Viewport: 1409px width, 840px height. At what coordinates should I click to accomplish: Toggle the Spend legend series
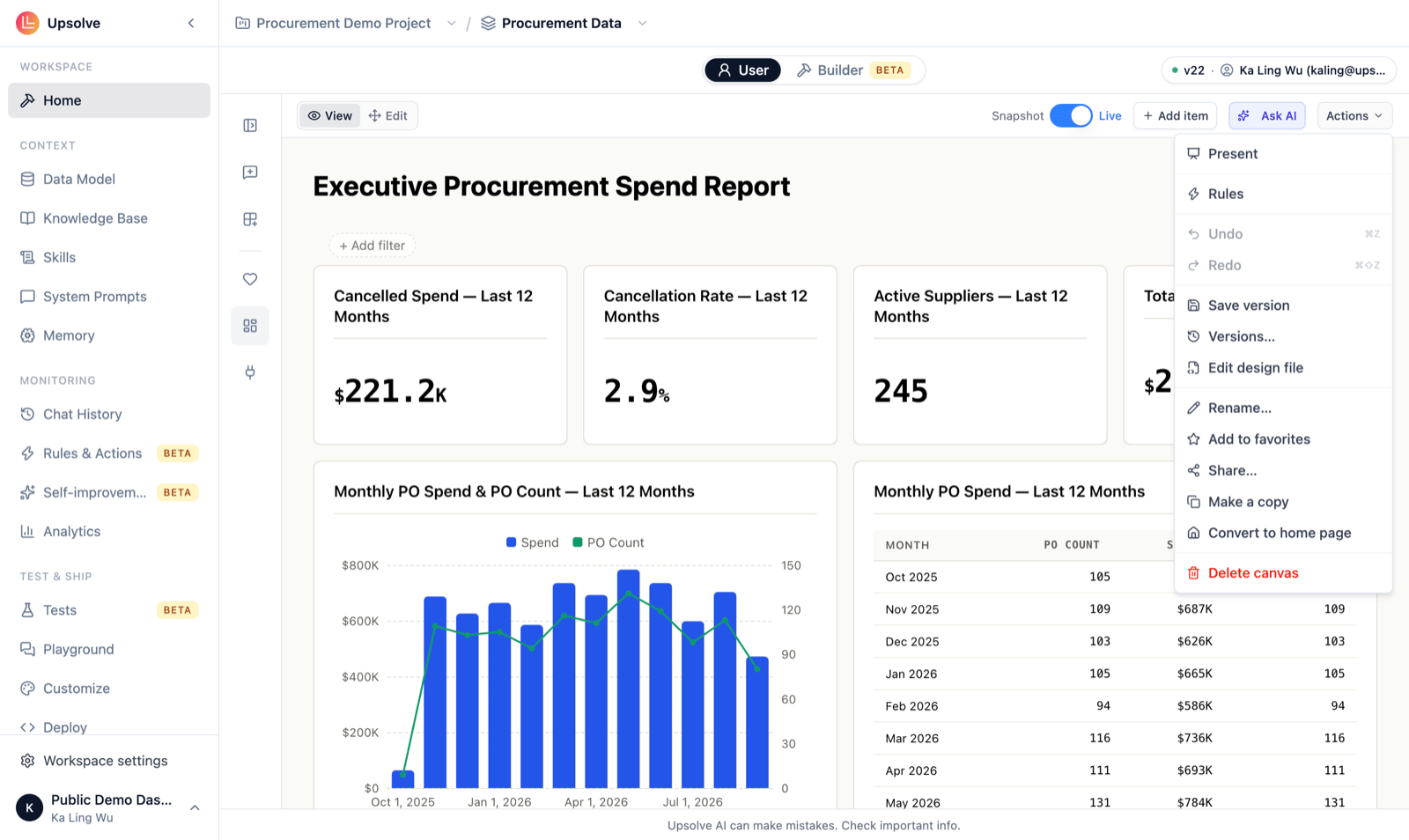(533, 542)
